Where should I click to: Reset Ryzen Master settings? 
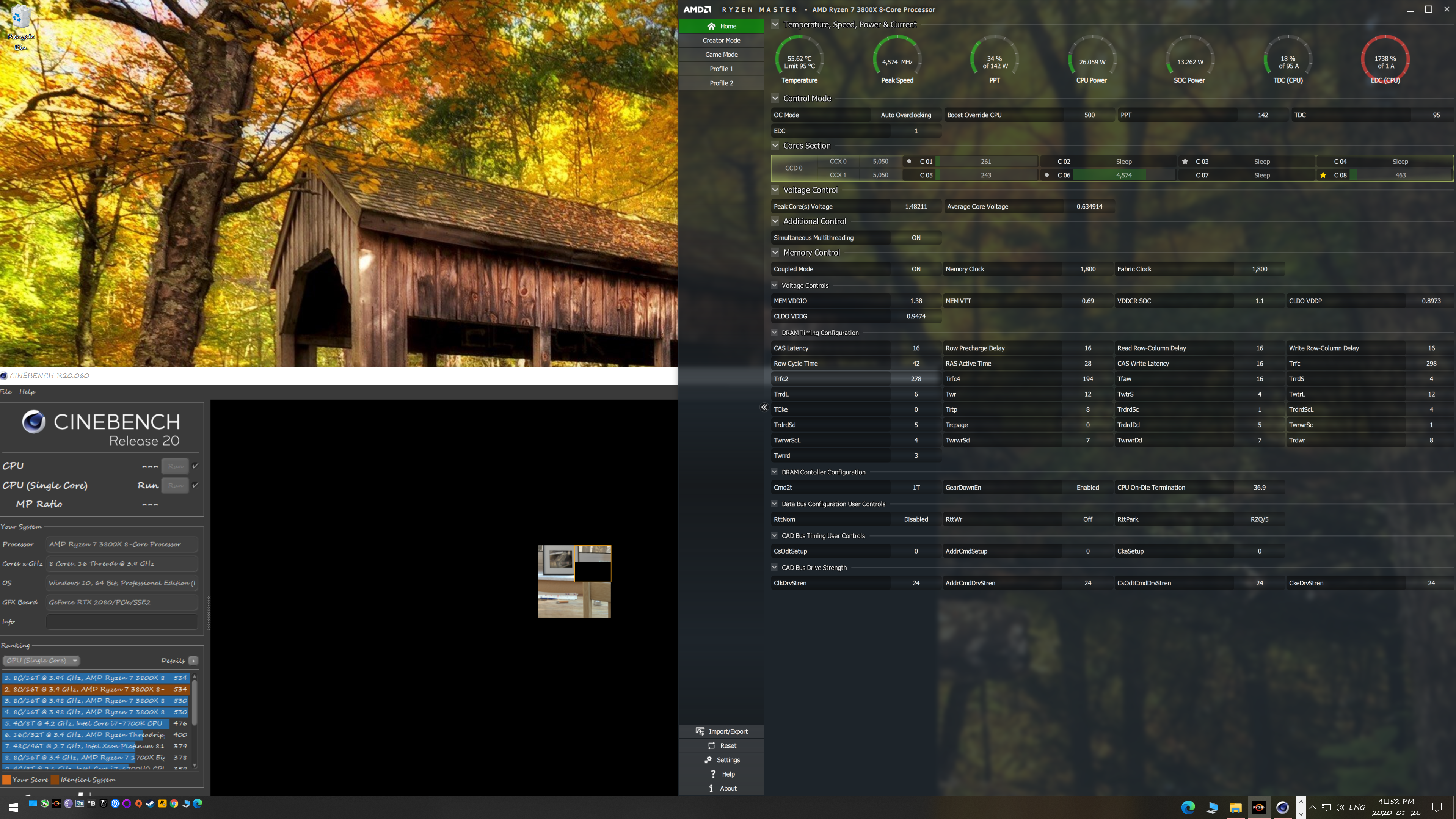pos(721,745)
